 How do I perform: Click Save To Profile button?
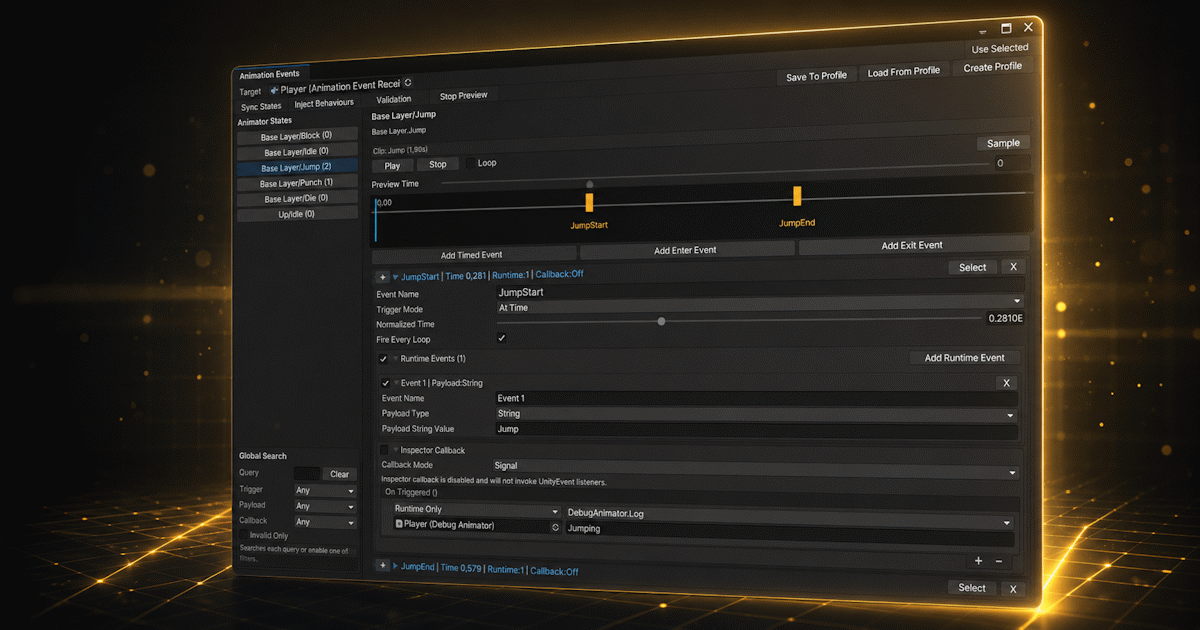[816, 76]
